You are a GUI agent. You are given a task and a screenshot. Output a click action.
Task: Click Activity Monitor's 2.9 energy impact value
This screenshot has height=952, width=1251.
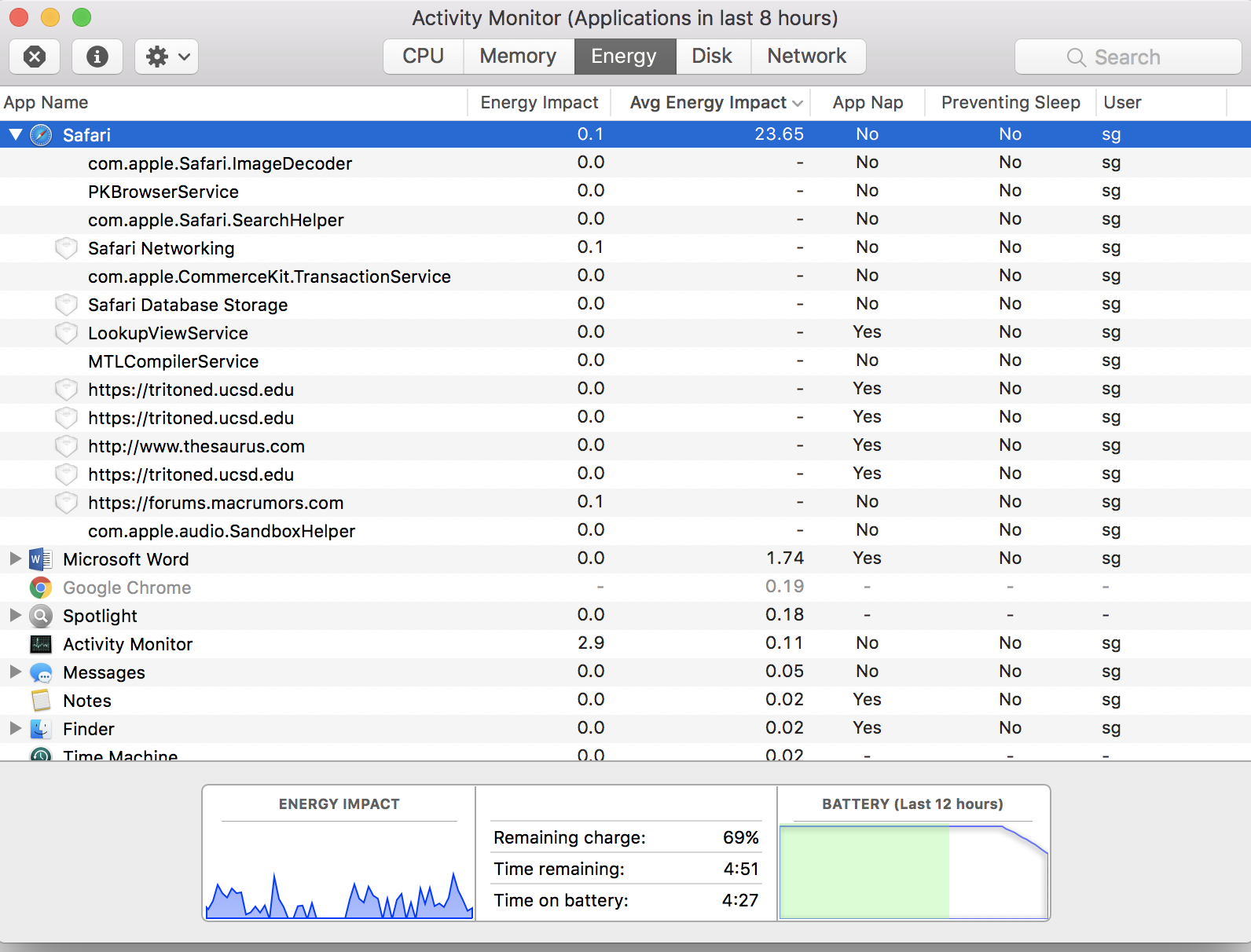tap(591, 643)
